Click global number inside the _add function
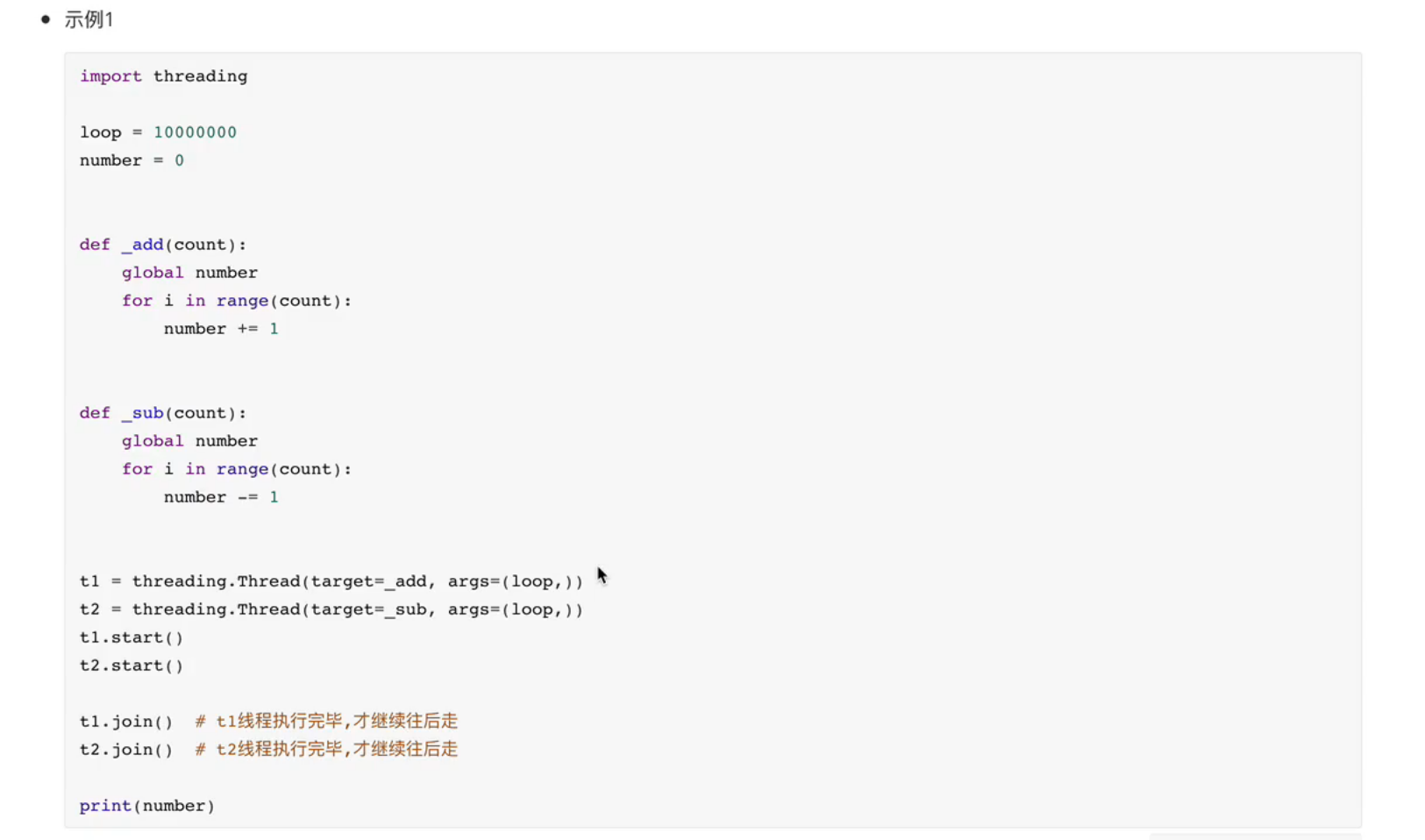This screenshot has height=840, width=1425. coord(189,273)
